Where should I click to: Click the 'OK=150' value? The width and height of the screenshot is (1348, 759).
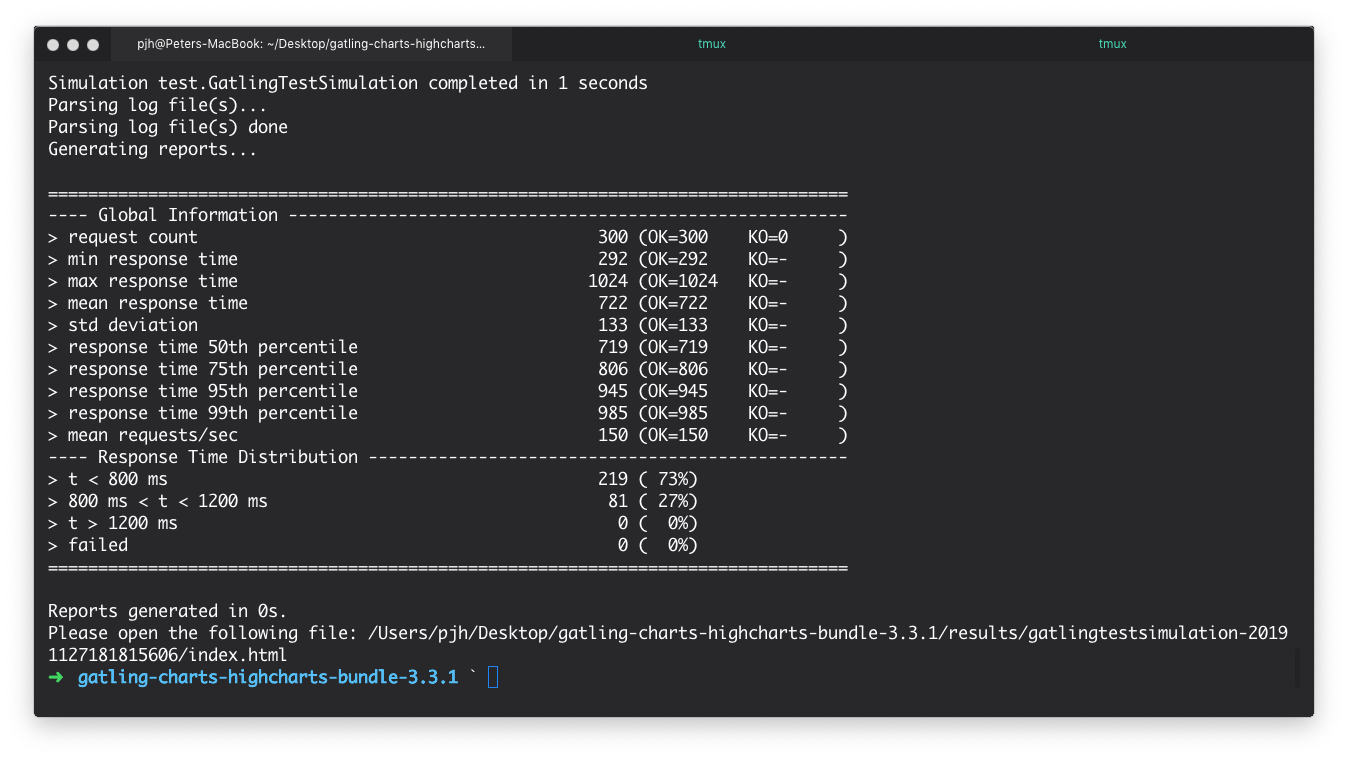click(x=678, y=435)
